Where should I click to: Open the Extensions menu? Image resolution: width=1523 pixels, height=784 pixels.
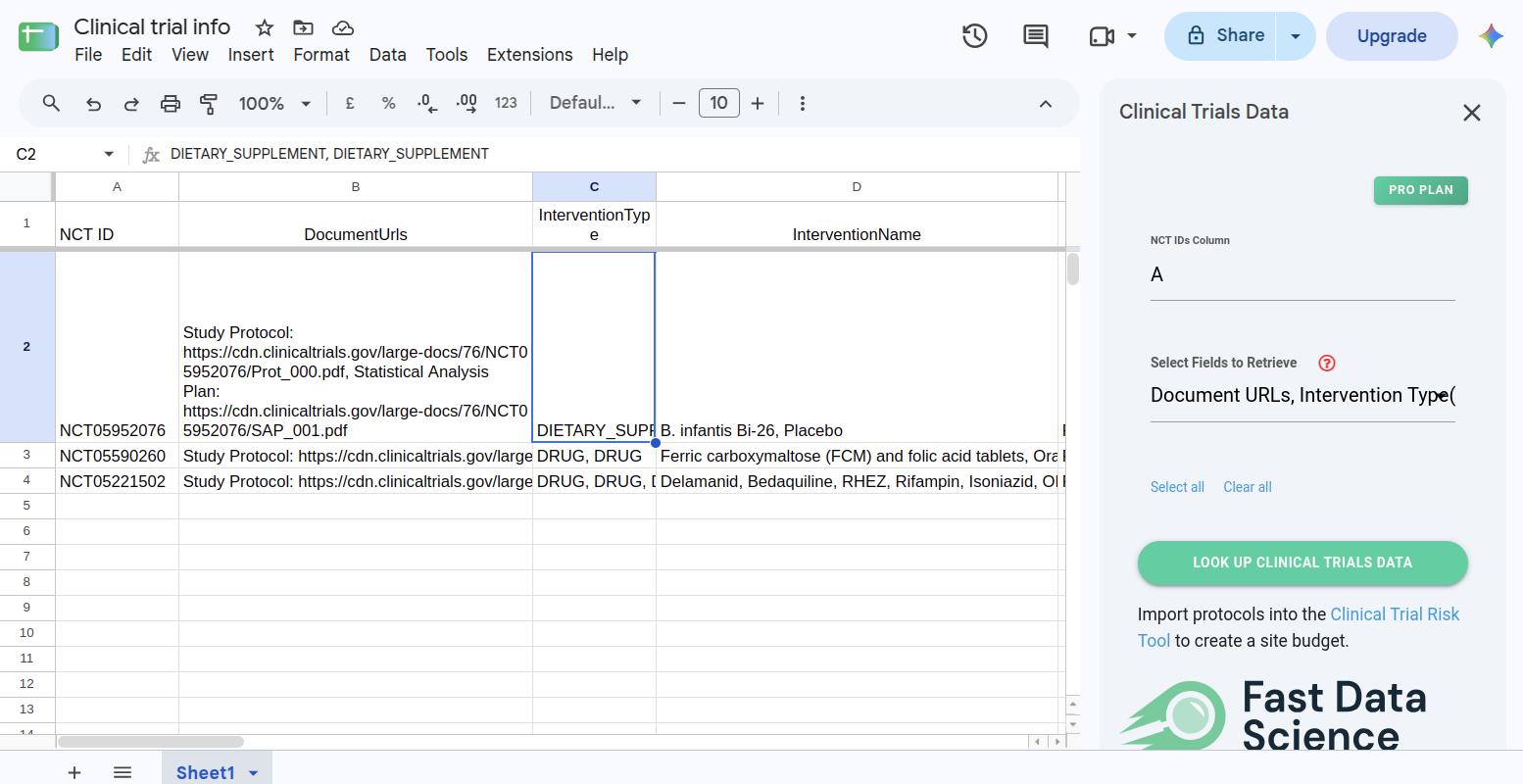click(530, 55)
